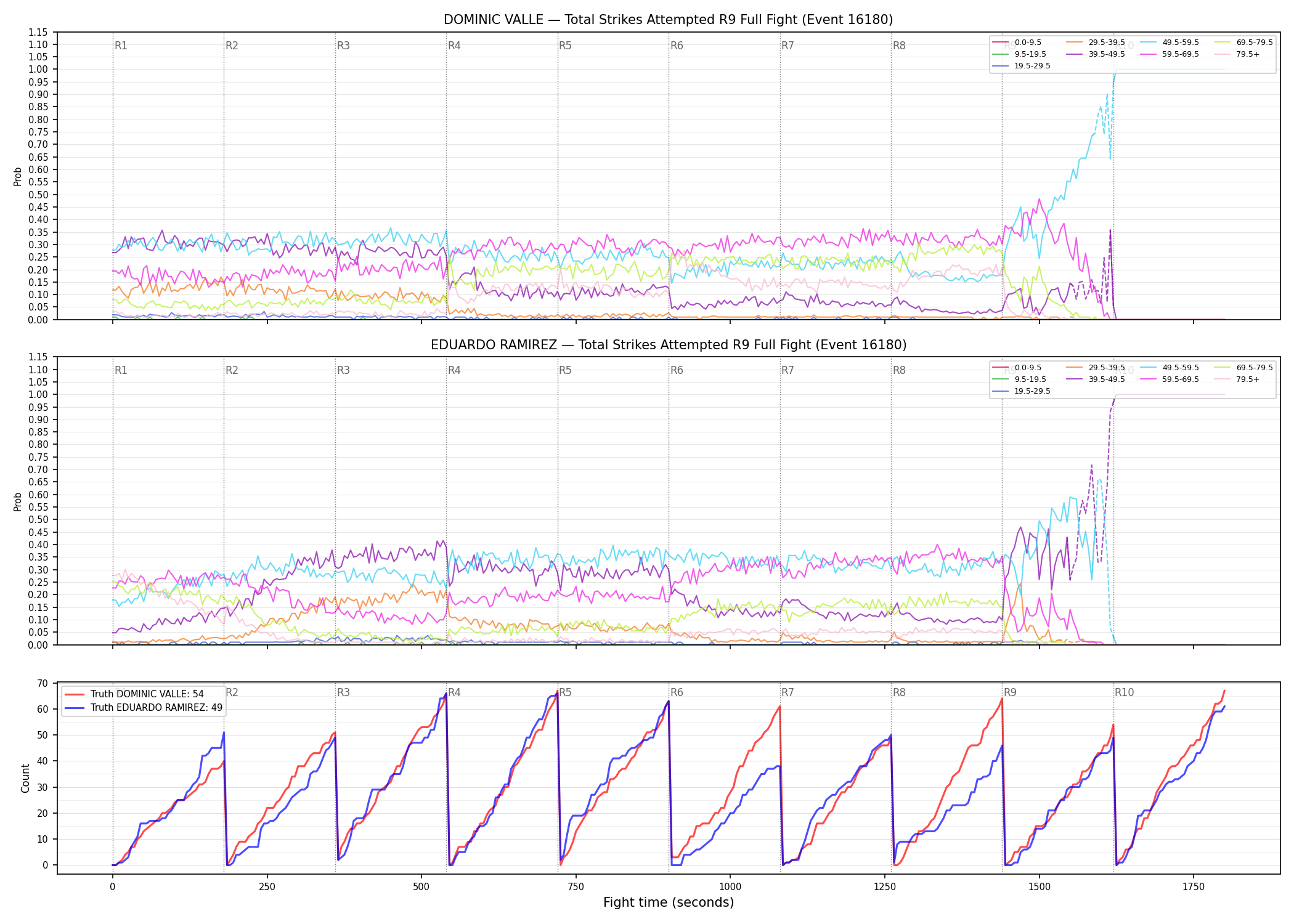Click the 750 tick on the fight time axis
This screenshot has width=1294, height=924.
point(576,887)
